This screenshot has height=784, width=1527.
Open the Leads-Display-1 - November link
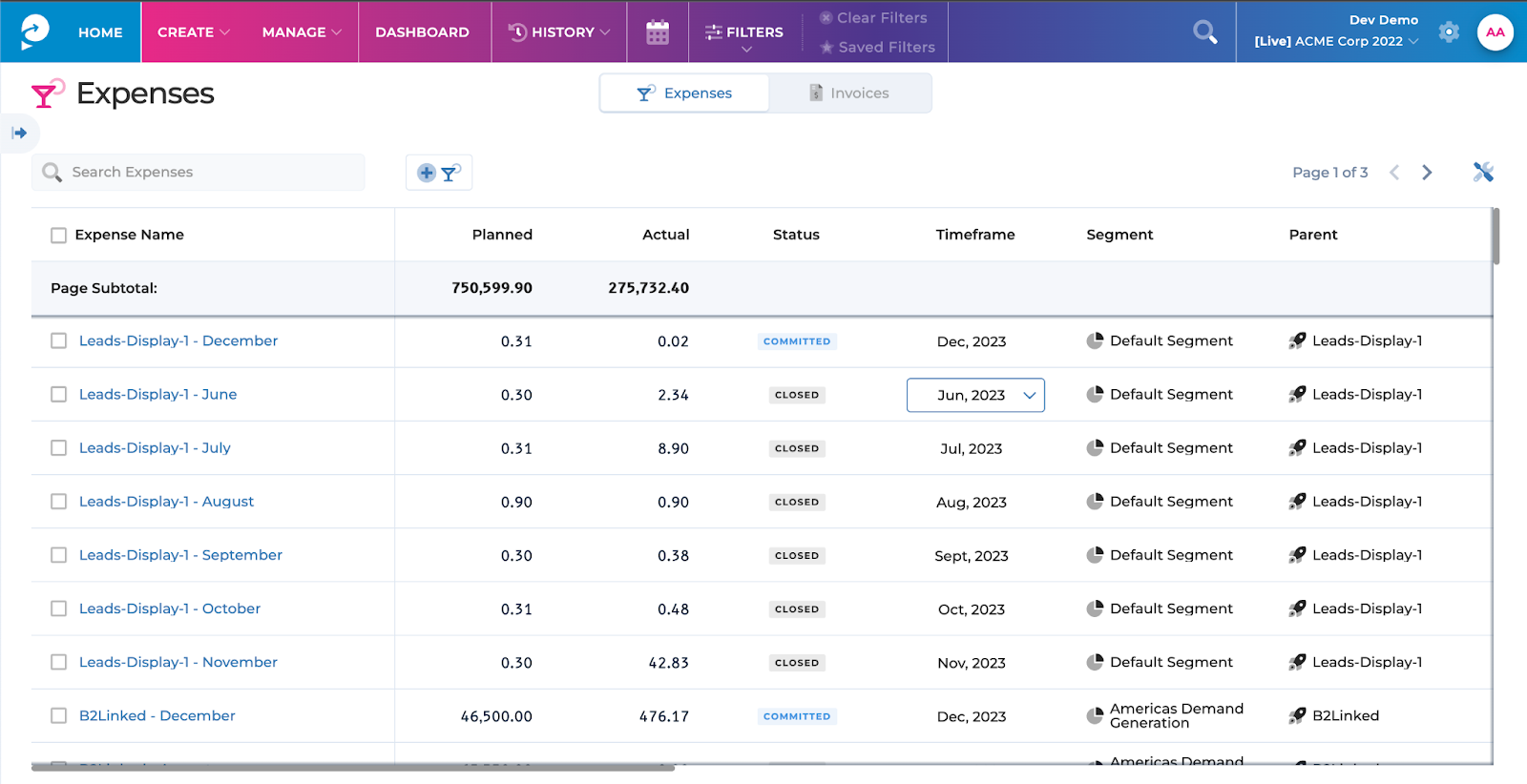tap(178, 662)
